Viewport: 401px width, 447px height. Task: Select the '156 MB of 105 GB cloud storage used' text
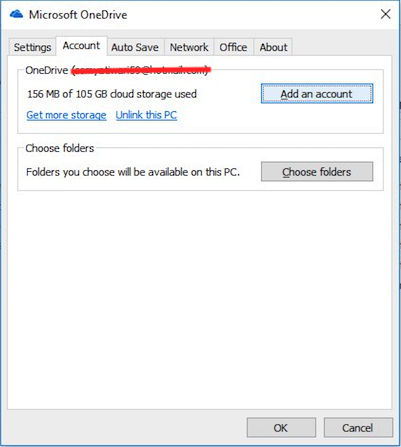112,94
